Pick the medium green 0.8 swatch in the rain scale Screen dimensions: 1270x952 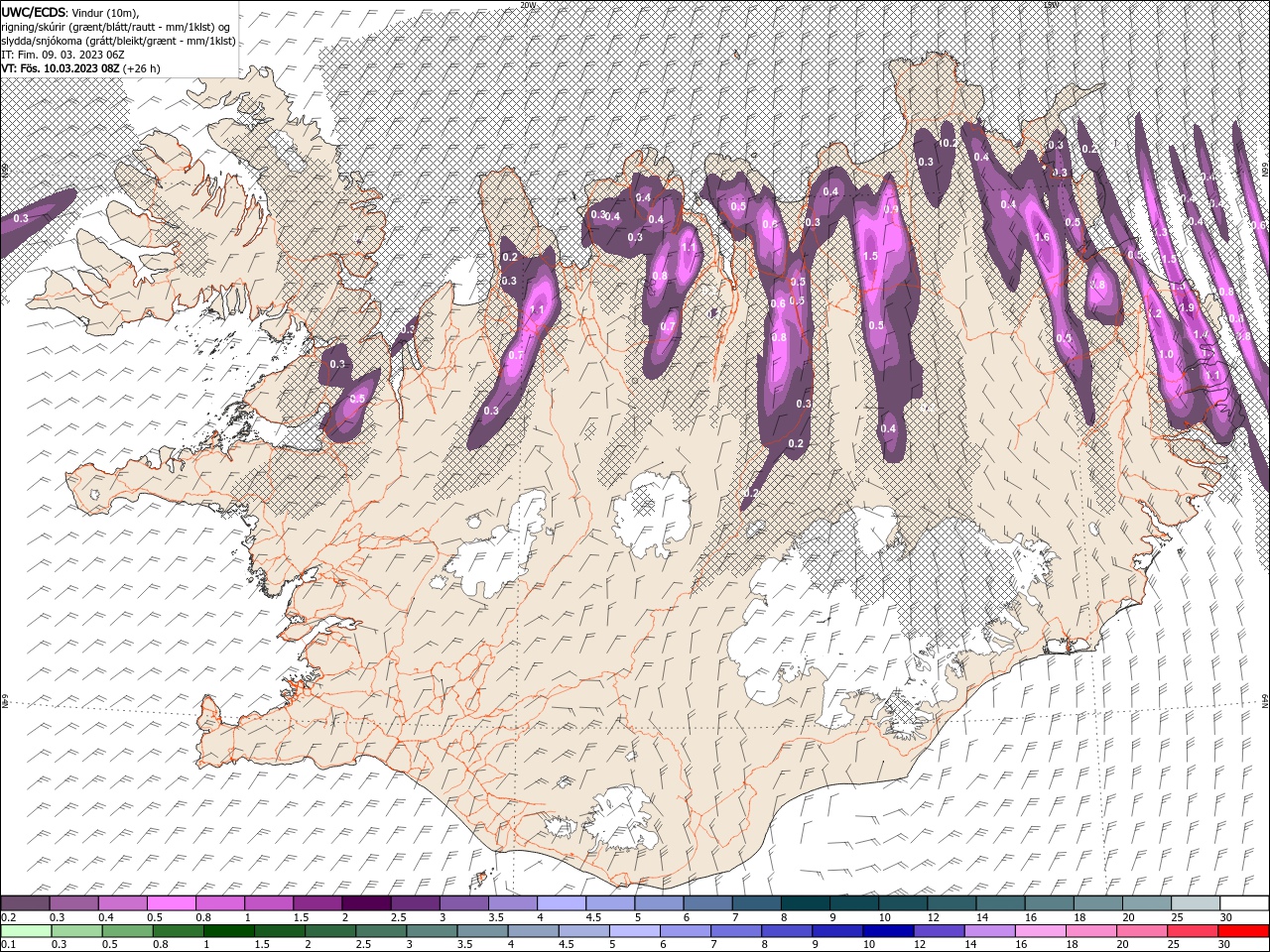pyautogui.click(x=179, y=931)
